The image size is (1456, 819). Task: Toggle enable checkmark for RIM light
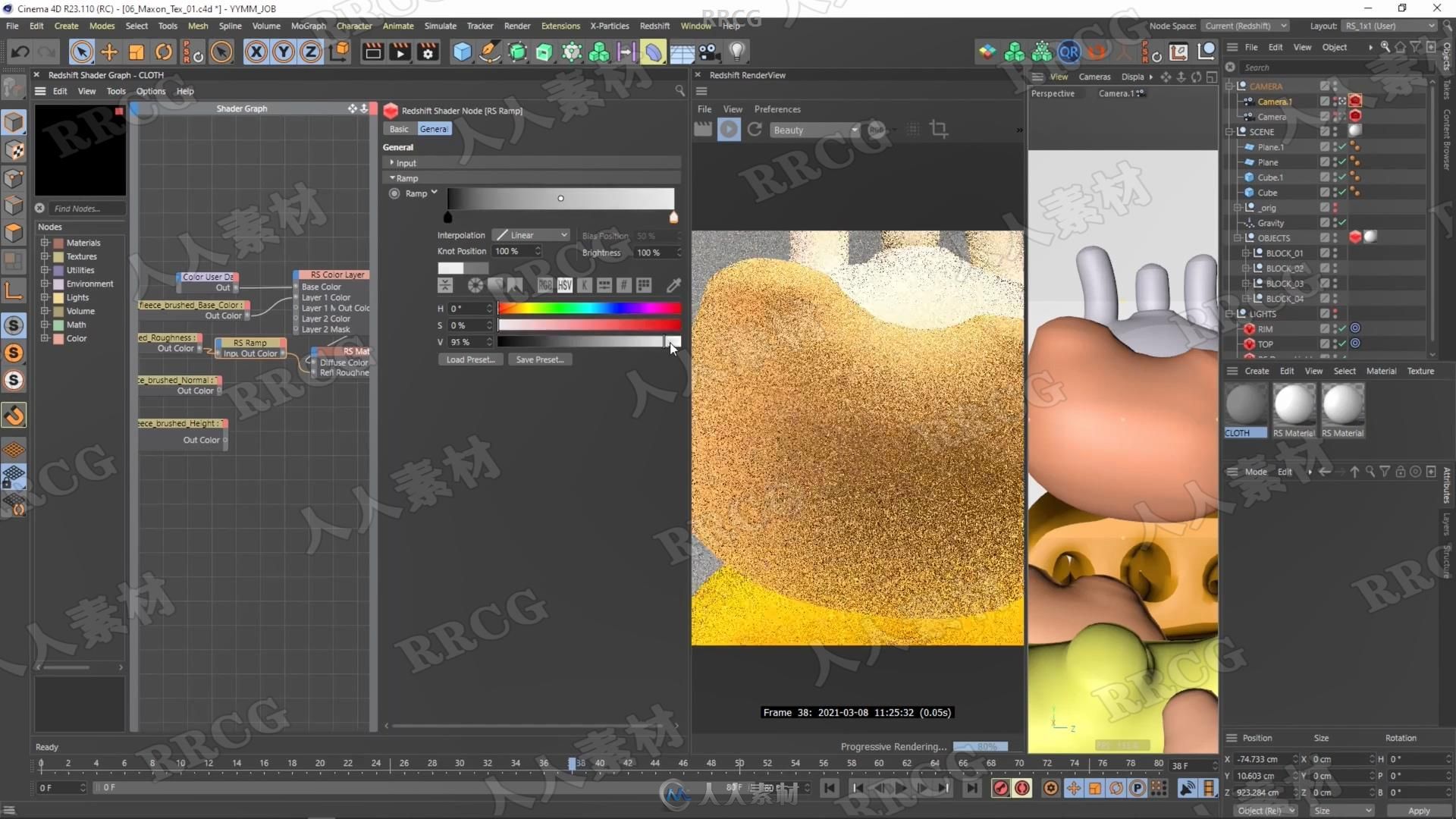(x=1342, y=329)
